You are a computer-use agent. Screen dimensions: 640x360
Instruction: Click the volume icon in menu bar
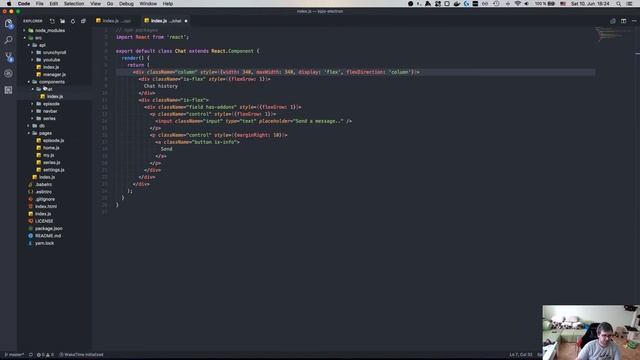(x=527, y=4)
